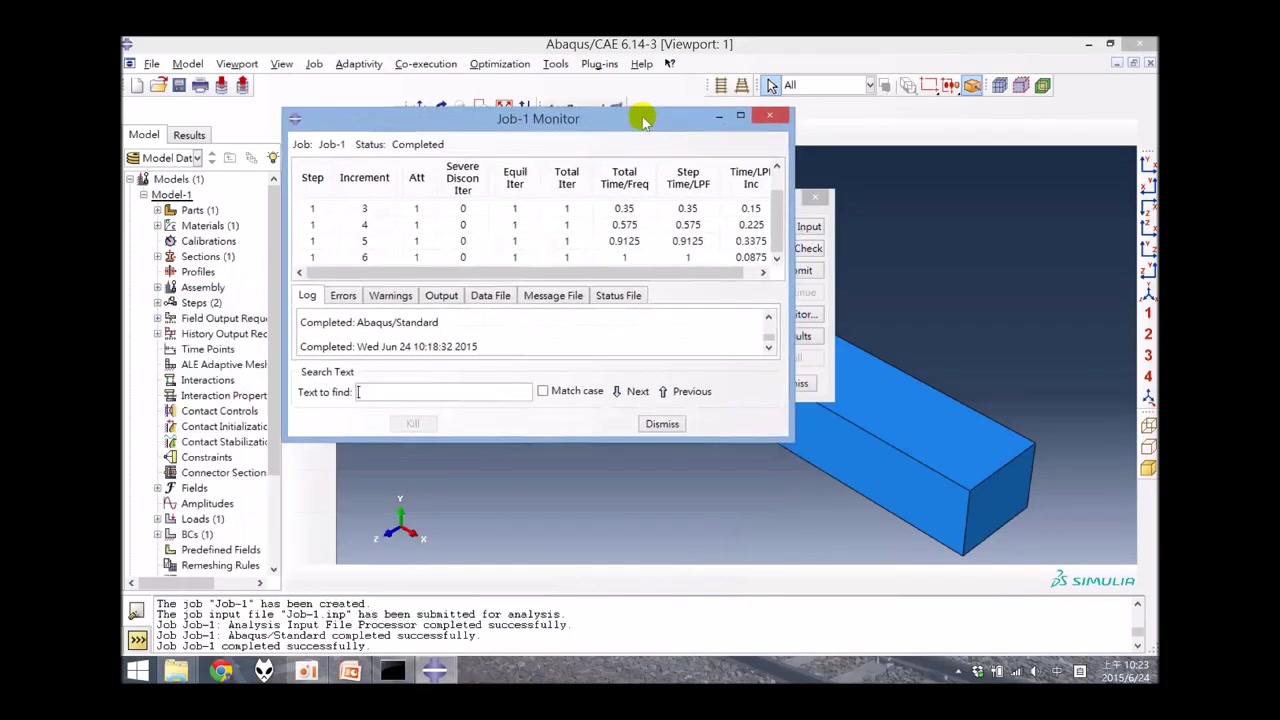This screenshot has width=1280, height=720.
Task: Toggle the Match case checkbox
Action: pos(542,391)
